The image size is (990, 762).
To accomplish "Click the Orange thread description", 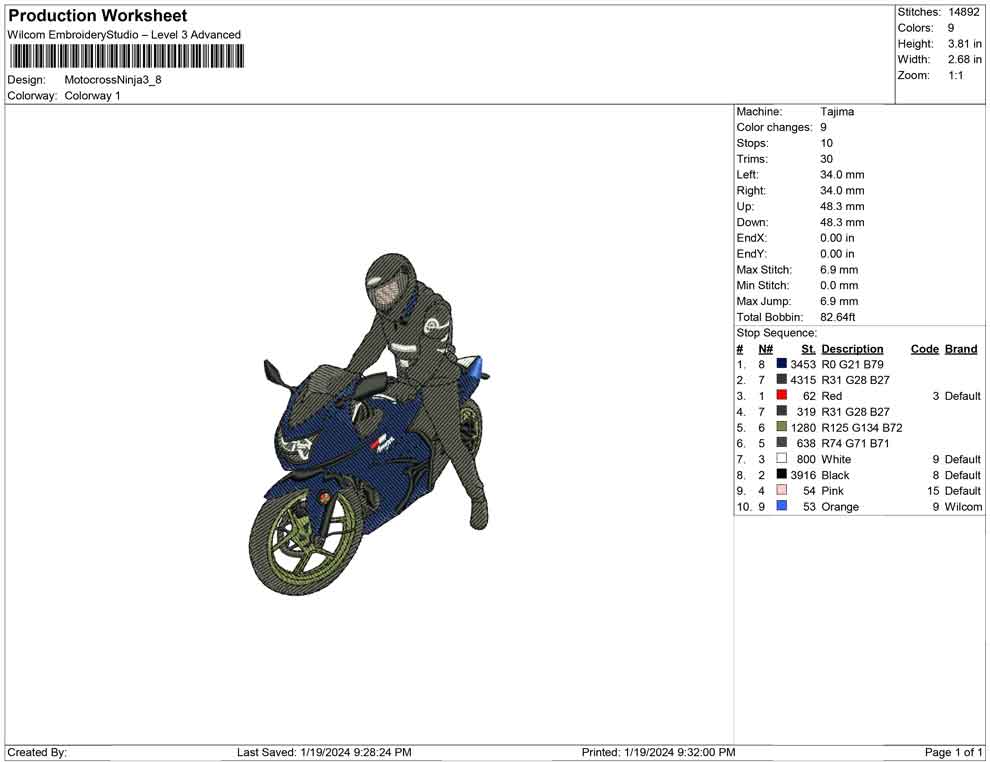I will pos(840,506).
